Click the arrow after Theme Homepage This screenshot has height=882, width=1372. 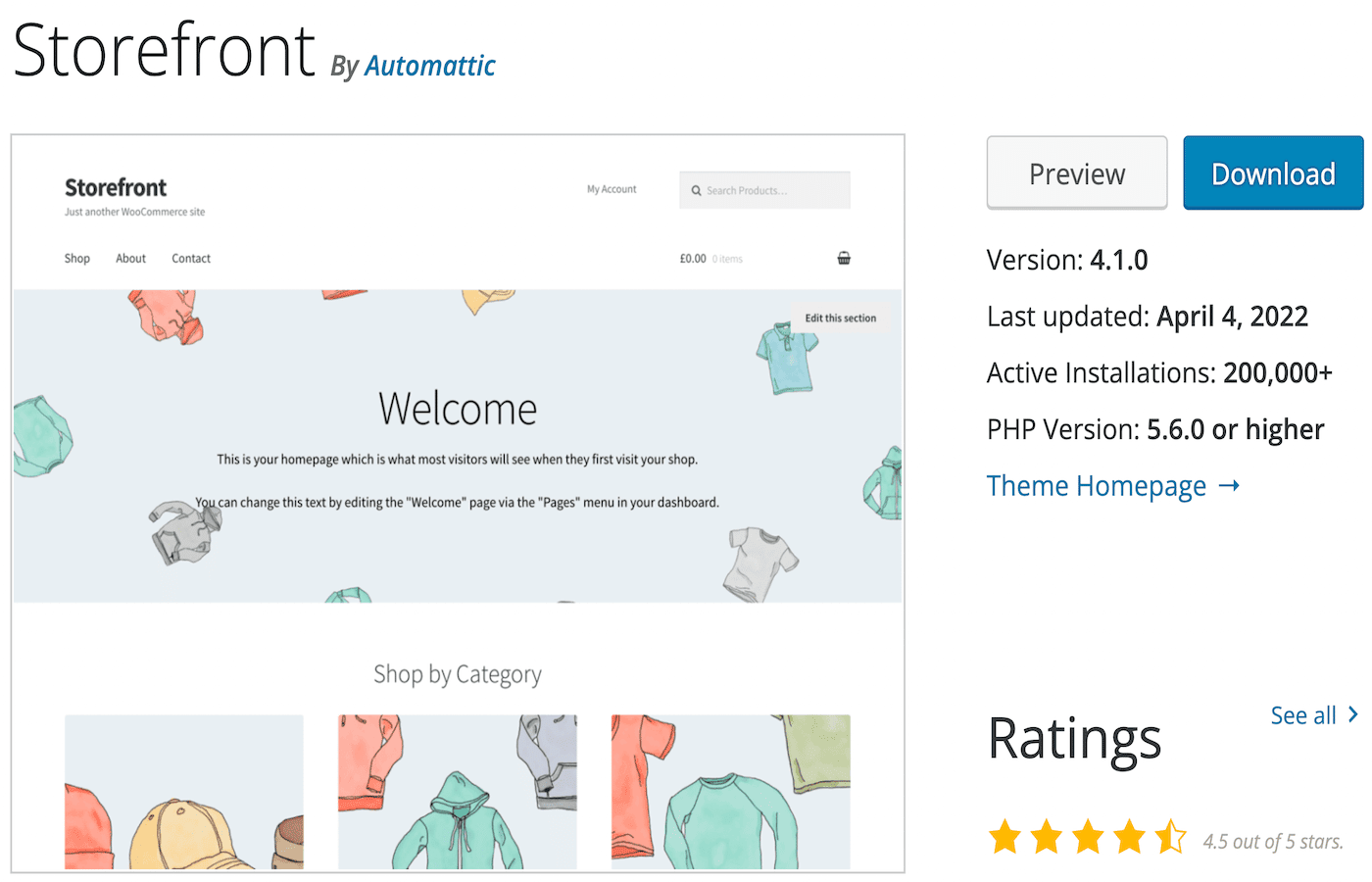[x=1230, y=485]
